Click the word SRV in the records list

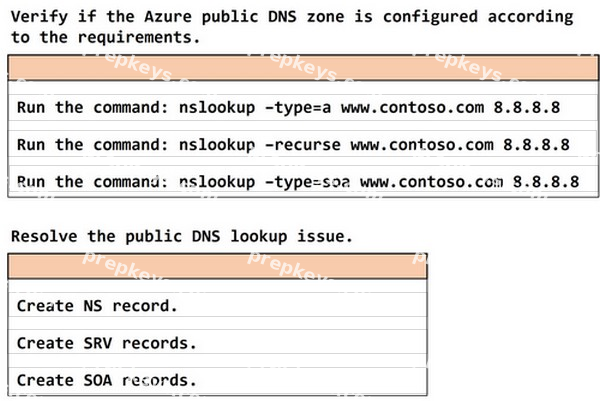pos(98,343)
